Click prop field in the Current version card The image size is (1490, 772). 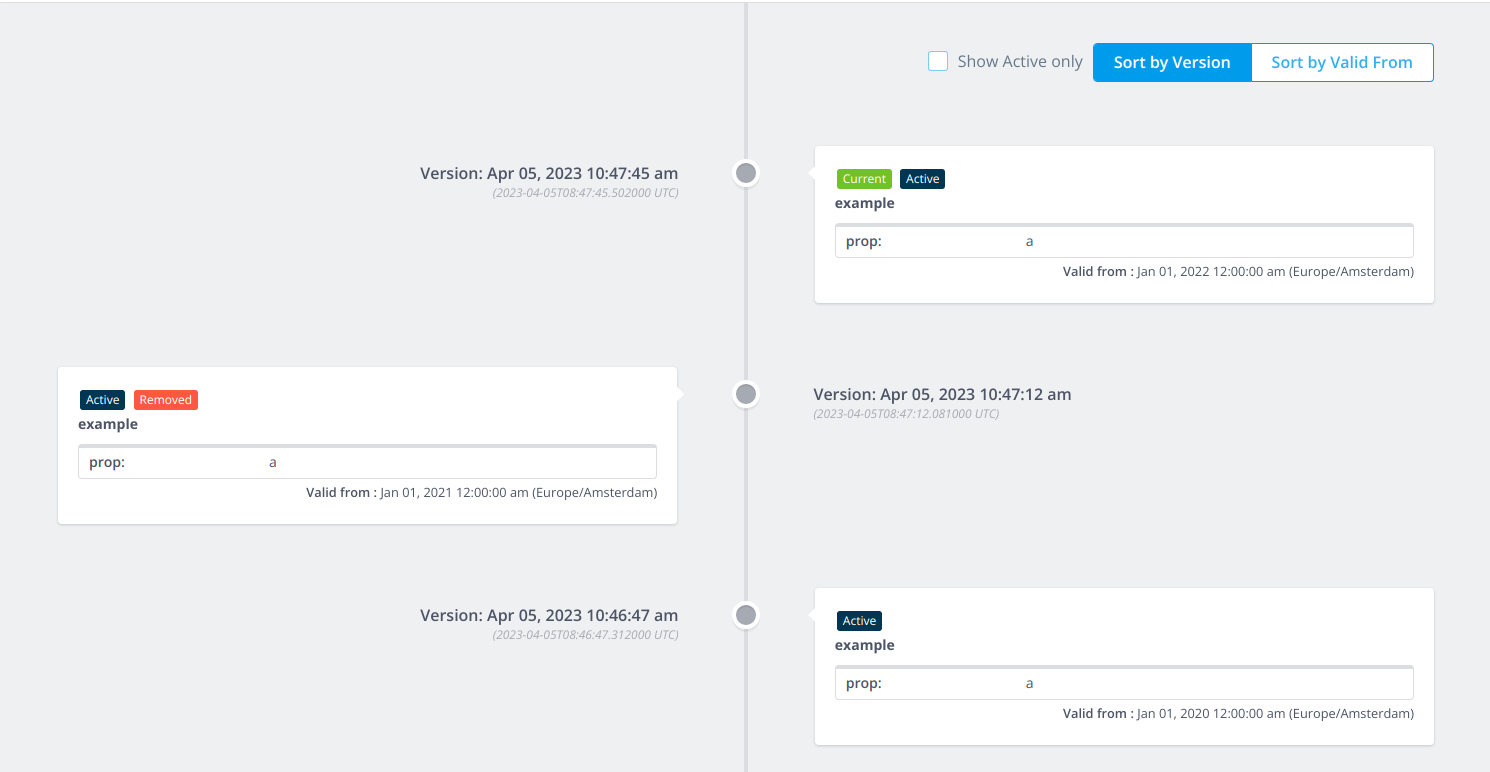[1124, 241]
